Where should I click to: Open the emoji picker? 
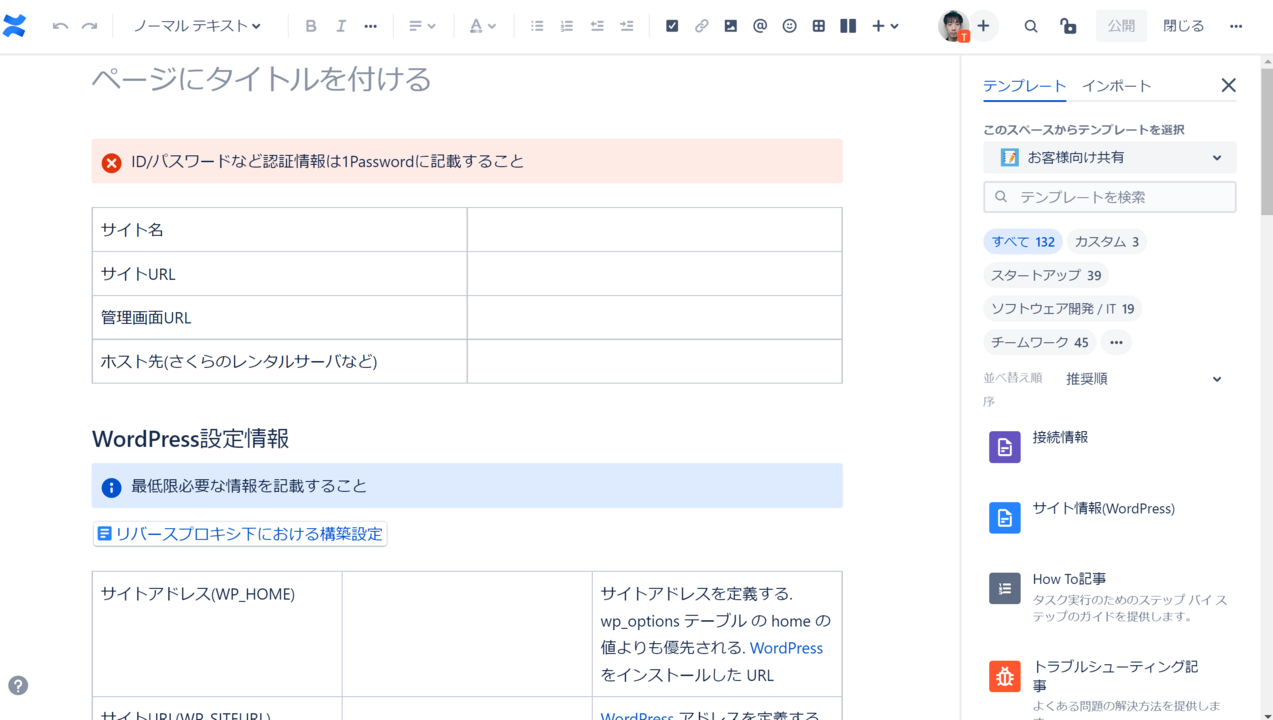coord(790,26)
